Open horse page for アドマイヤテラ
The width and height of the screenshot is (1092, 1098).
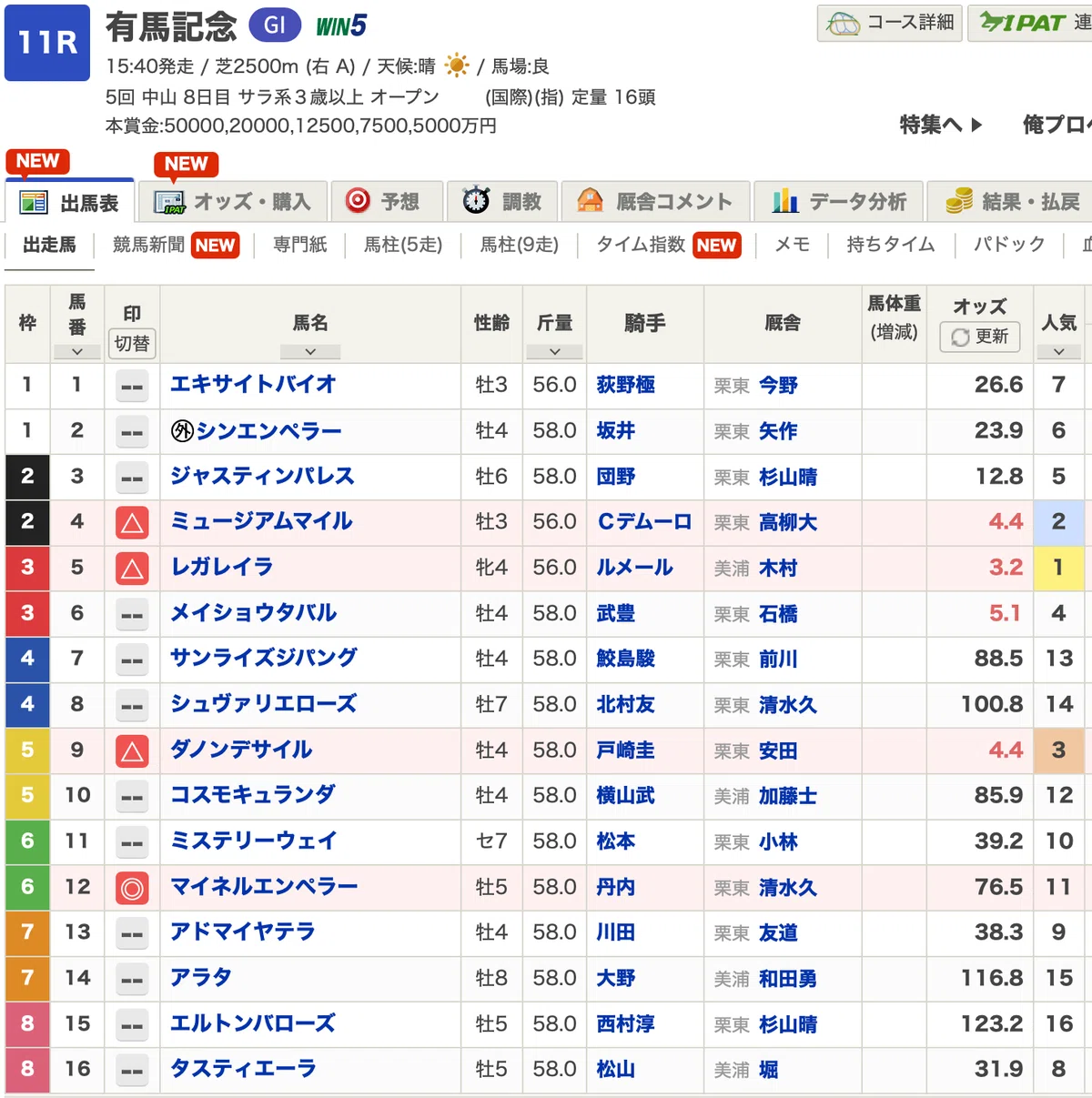pos(243,932)
